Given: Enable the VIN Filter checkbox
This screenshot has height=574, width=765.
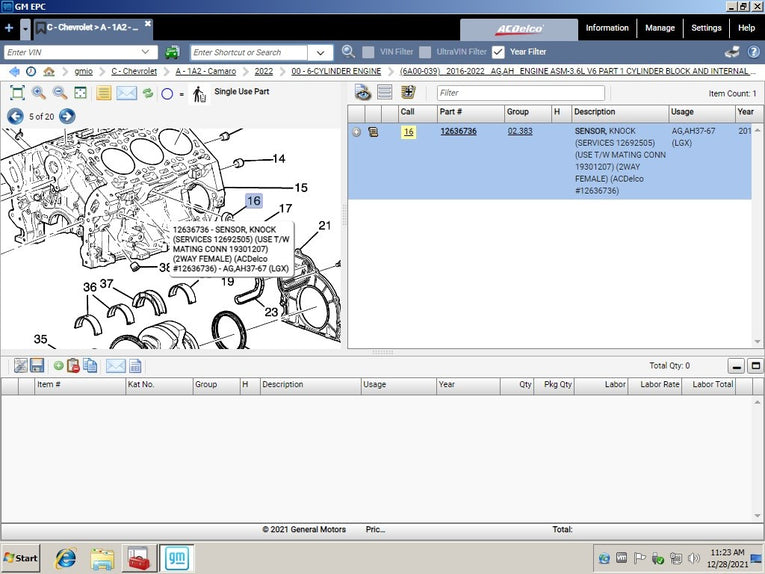Looking at the screenshot, I should (x=369, y=52).
